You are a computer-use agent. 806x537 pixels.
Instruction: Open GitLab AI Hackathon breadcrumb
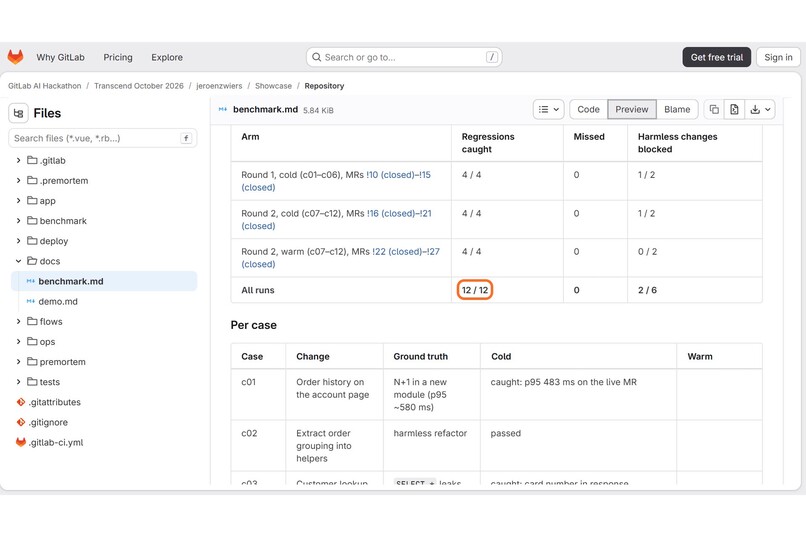point(45,86)
